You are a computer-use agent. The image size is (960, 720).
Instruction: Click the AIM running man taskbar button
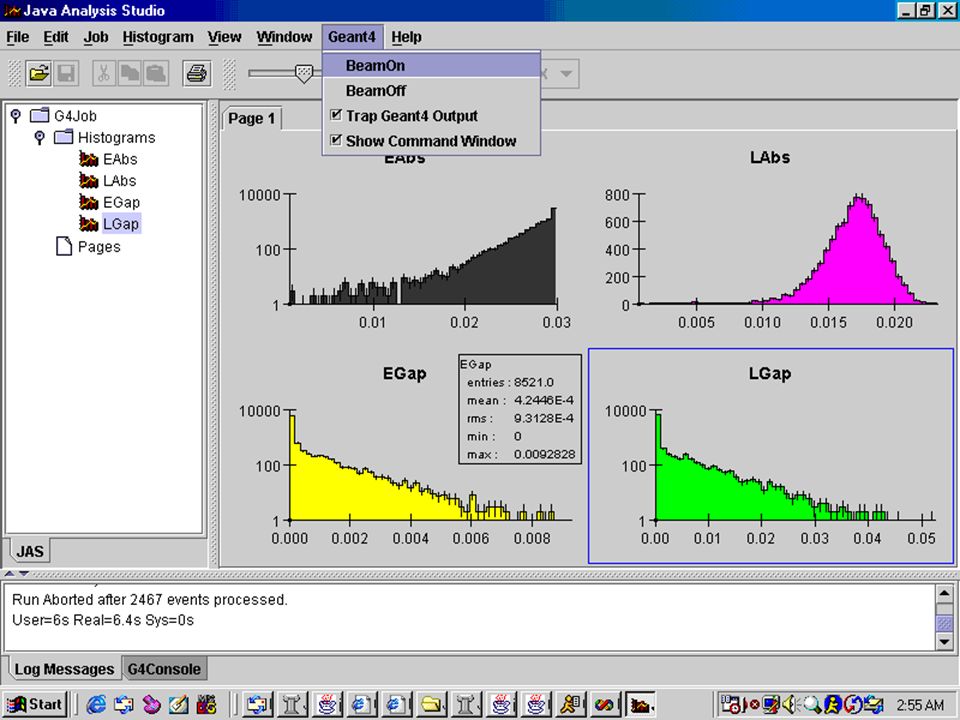[571, 705]
